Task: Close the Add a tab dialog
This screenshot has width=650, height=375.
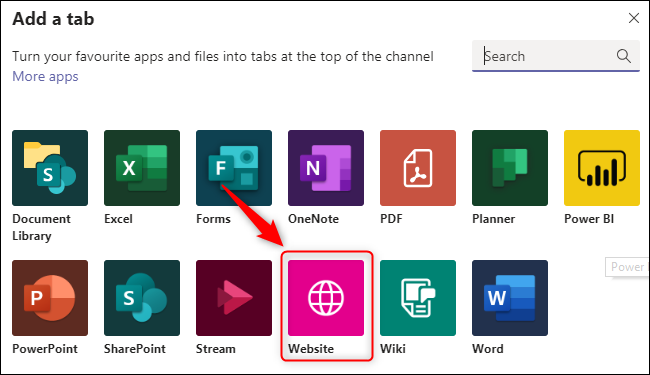Action: [x=633, y=18]
